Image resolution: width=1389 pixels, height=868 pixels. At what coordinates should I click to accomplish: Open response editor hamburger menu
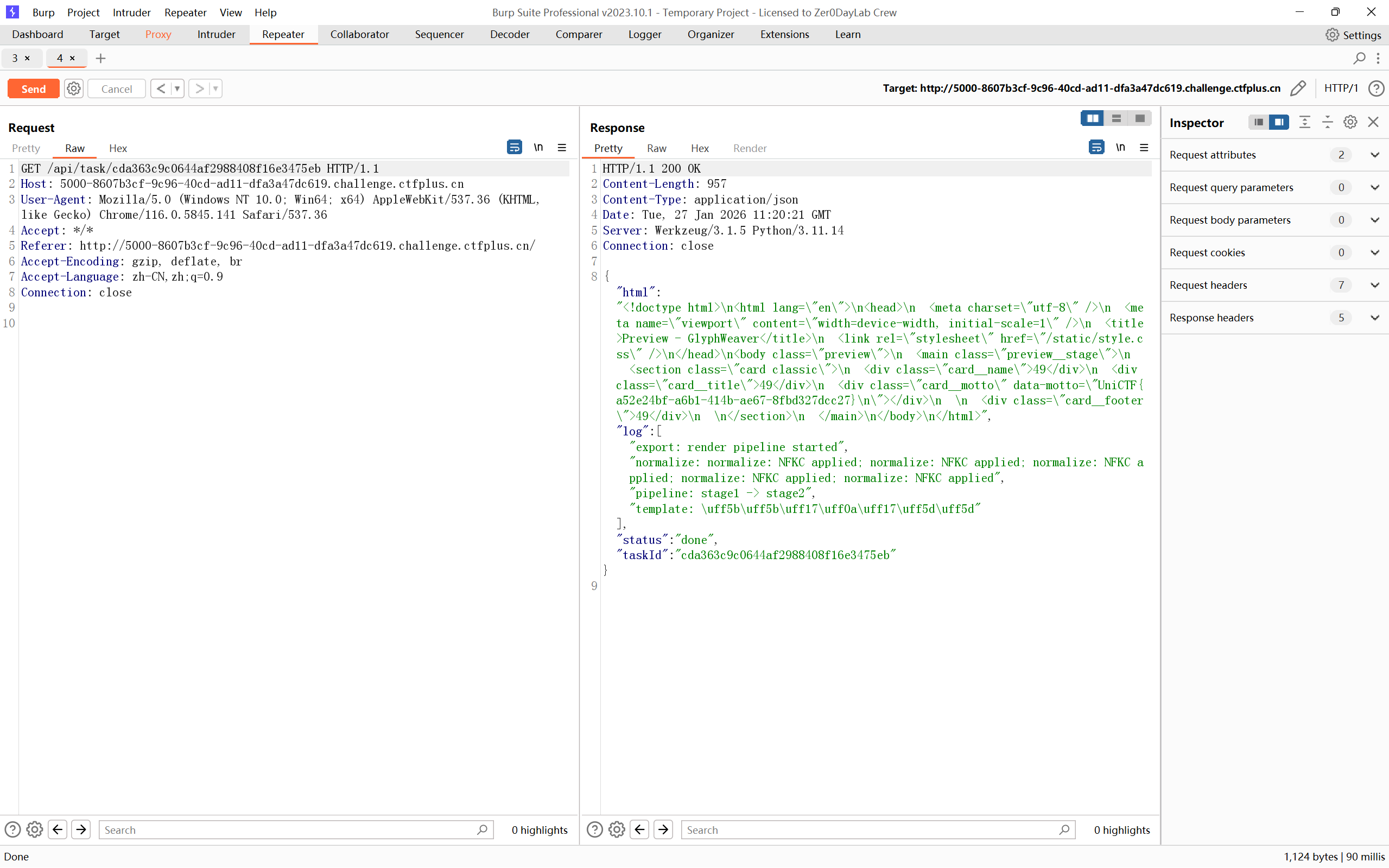tap(1144, 148)
